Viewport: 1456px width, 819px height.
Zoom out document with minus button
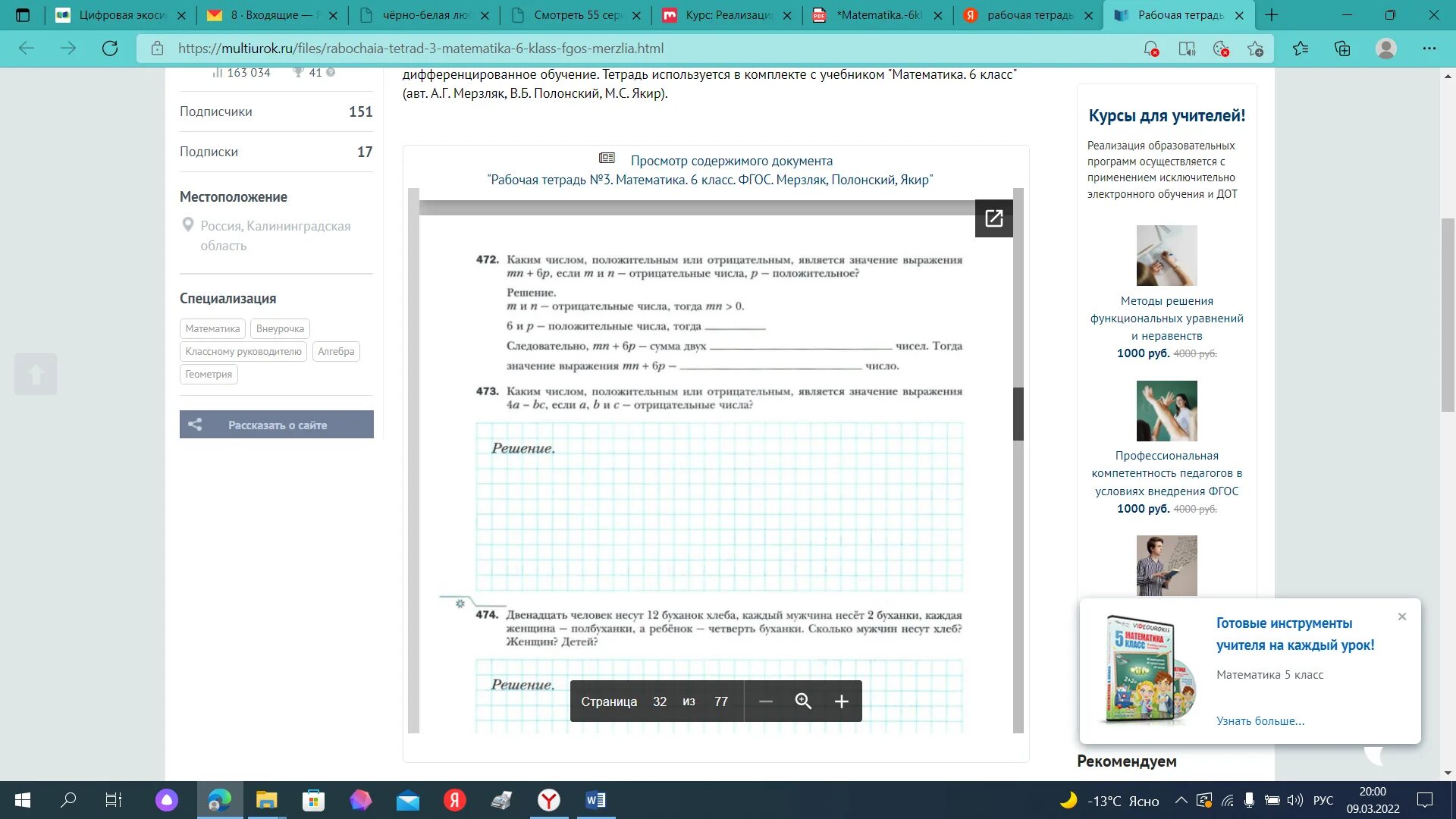coord(765,701)
